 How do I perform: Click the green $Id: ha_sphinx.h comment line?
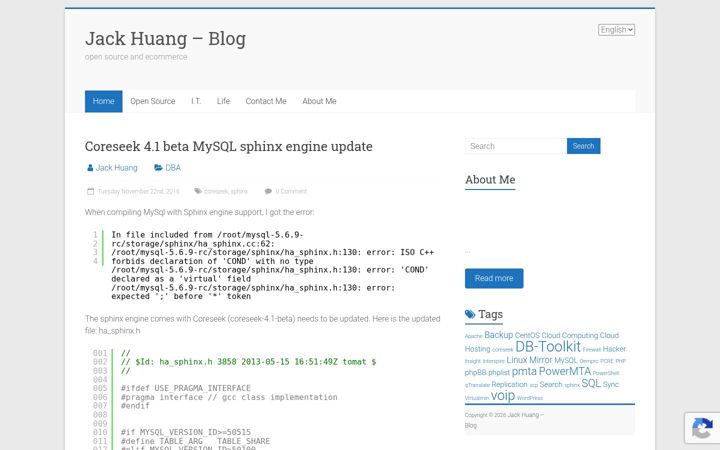[x=248, y=362]
